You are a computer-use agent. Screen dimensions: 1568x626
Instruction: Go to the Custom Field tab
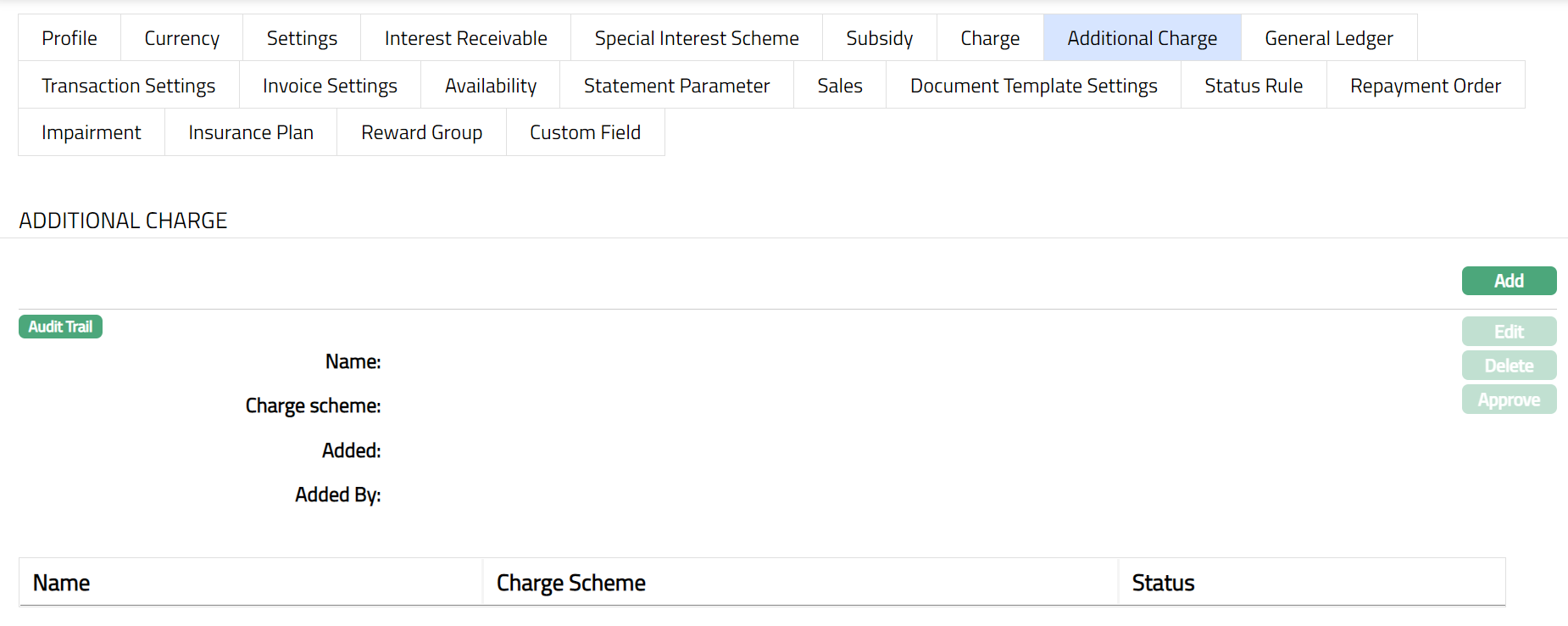pos(585,132)
